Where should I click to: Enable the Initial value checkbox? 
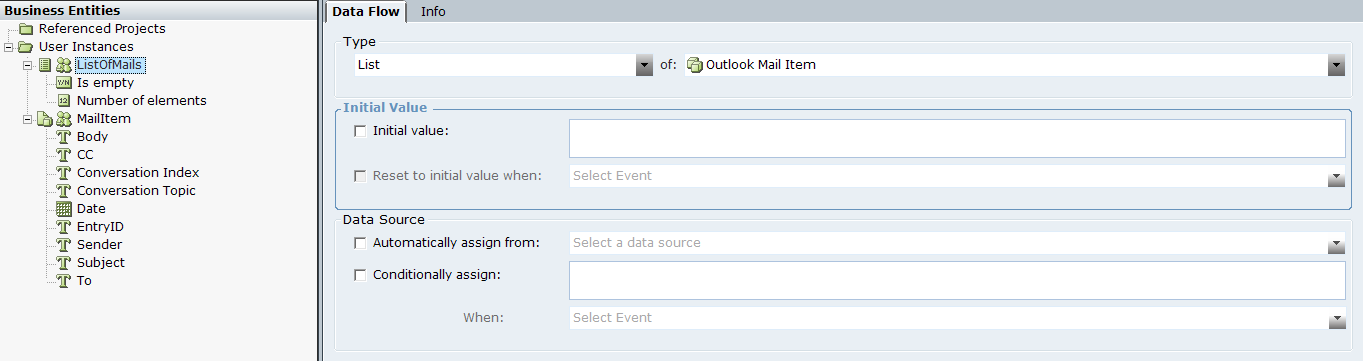coord(361,130)
